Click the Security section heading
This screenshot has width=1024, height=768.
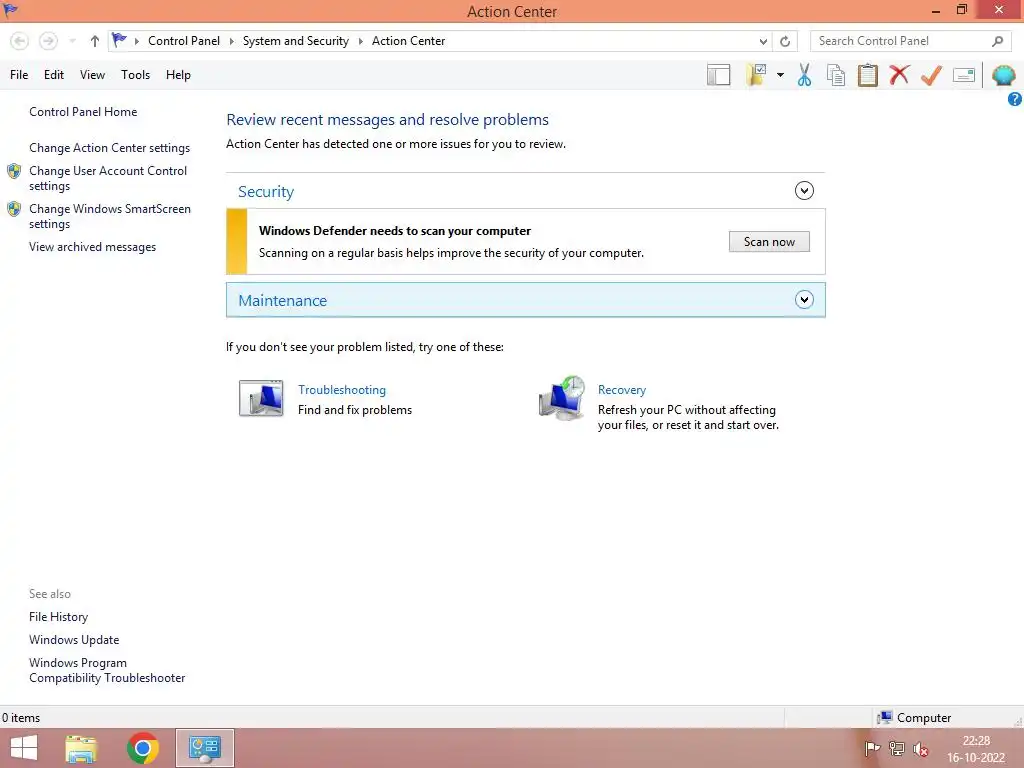click(x=266, y=191)
